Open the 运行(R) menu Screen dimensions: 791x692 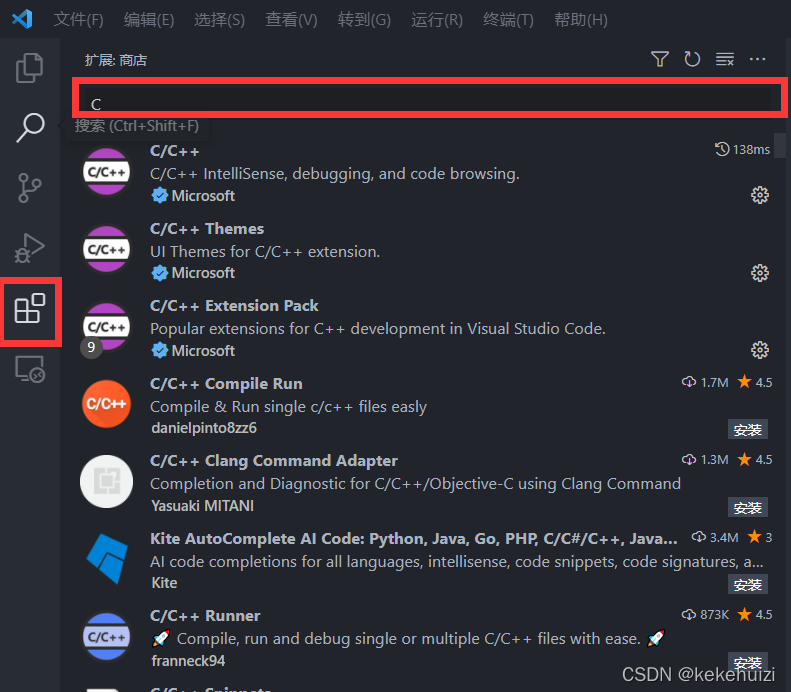(436, 20)
